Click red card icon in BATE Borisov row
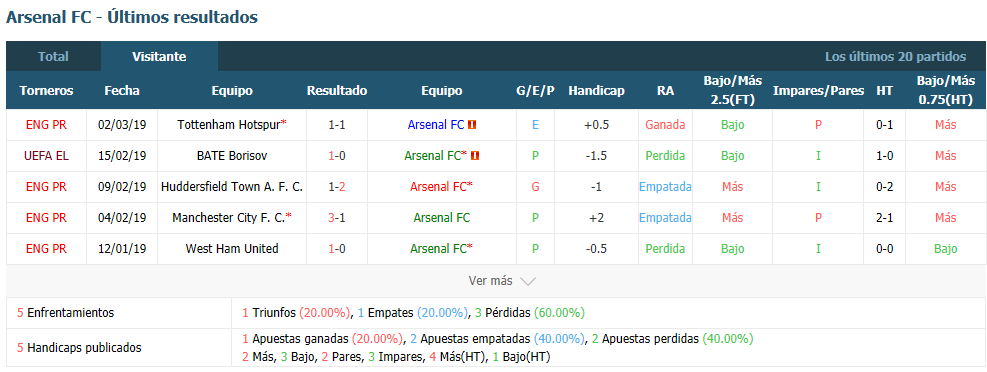The image size is (987, 372). point(475,155)
